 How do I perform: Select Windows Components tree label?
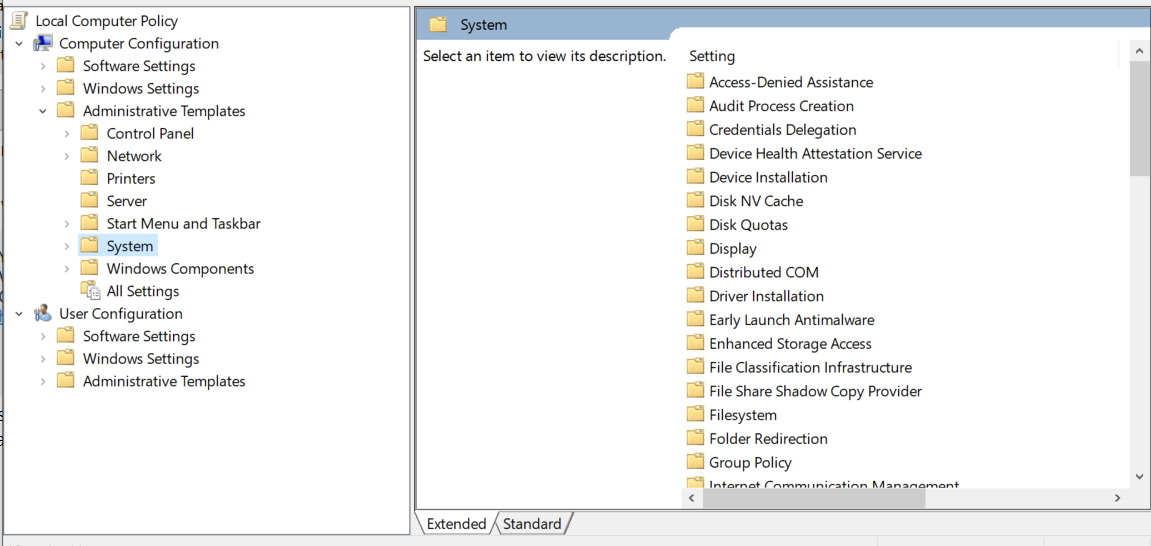[180, 269]
